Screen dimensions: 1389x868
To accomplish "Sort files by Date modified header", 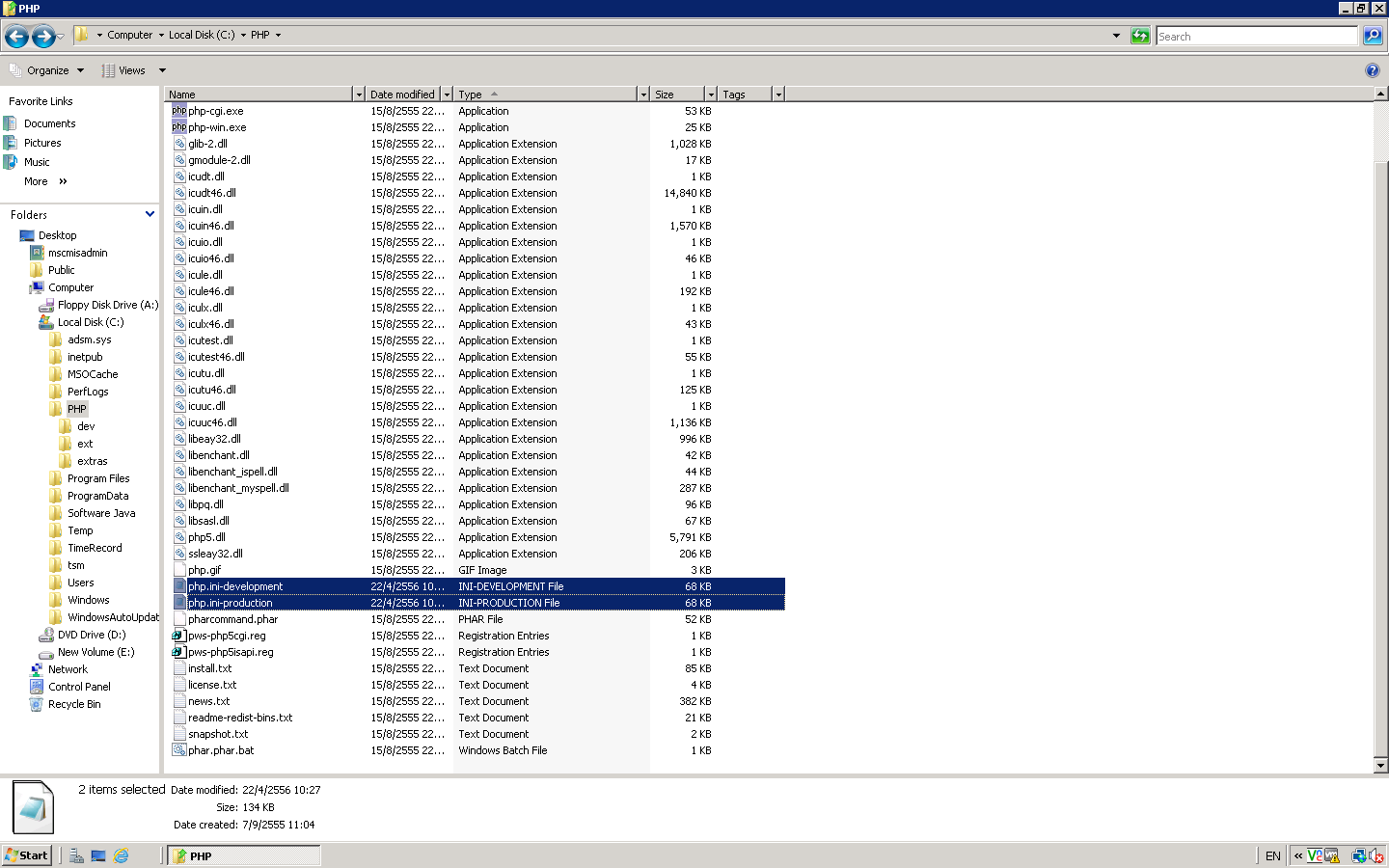I will click(x=403, y=95).
